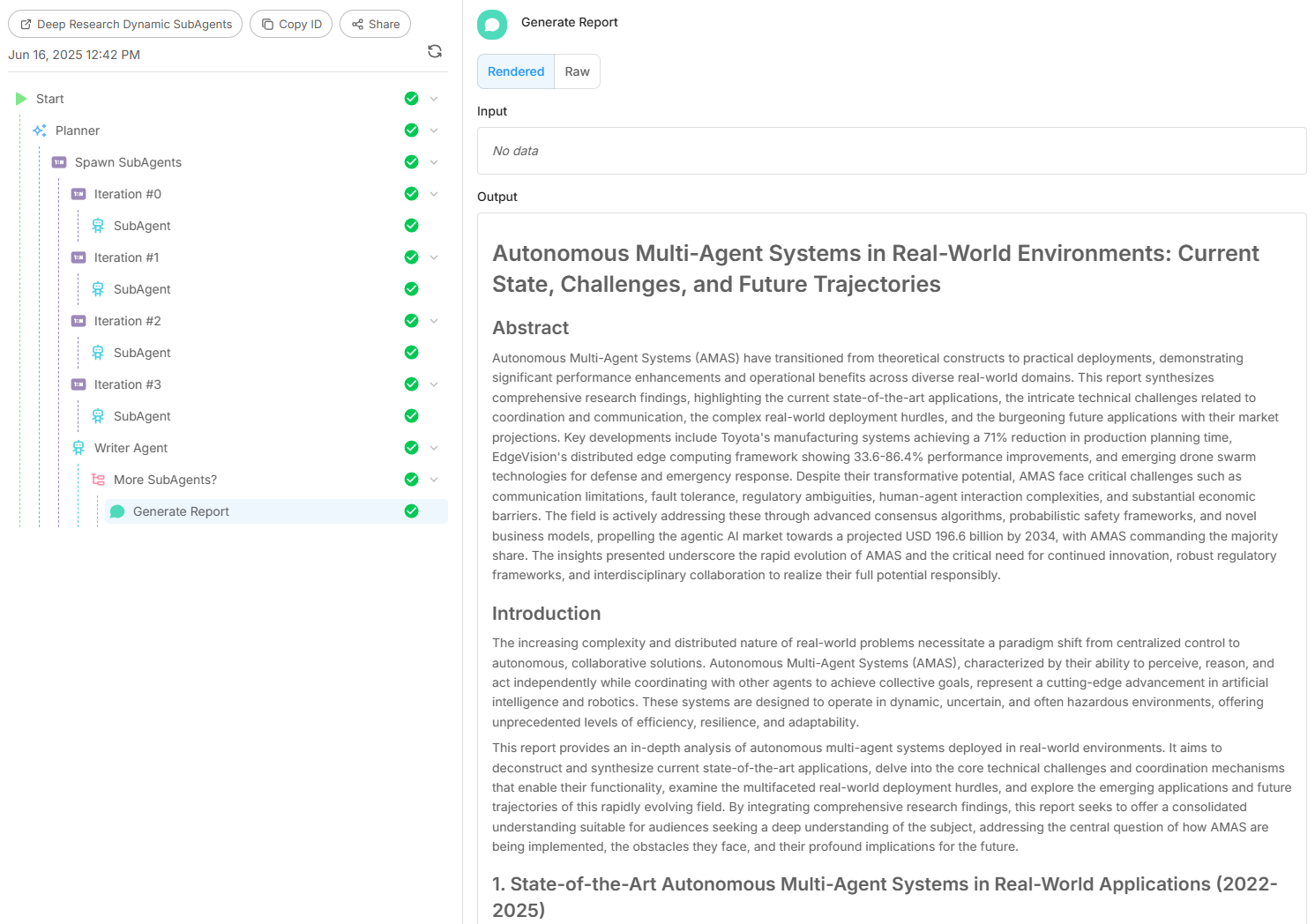The image size is (1315, 924).
Task: Open Deep Research Dynamic SubAgents link
Action: tap(125, 24)
